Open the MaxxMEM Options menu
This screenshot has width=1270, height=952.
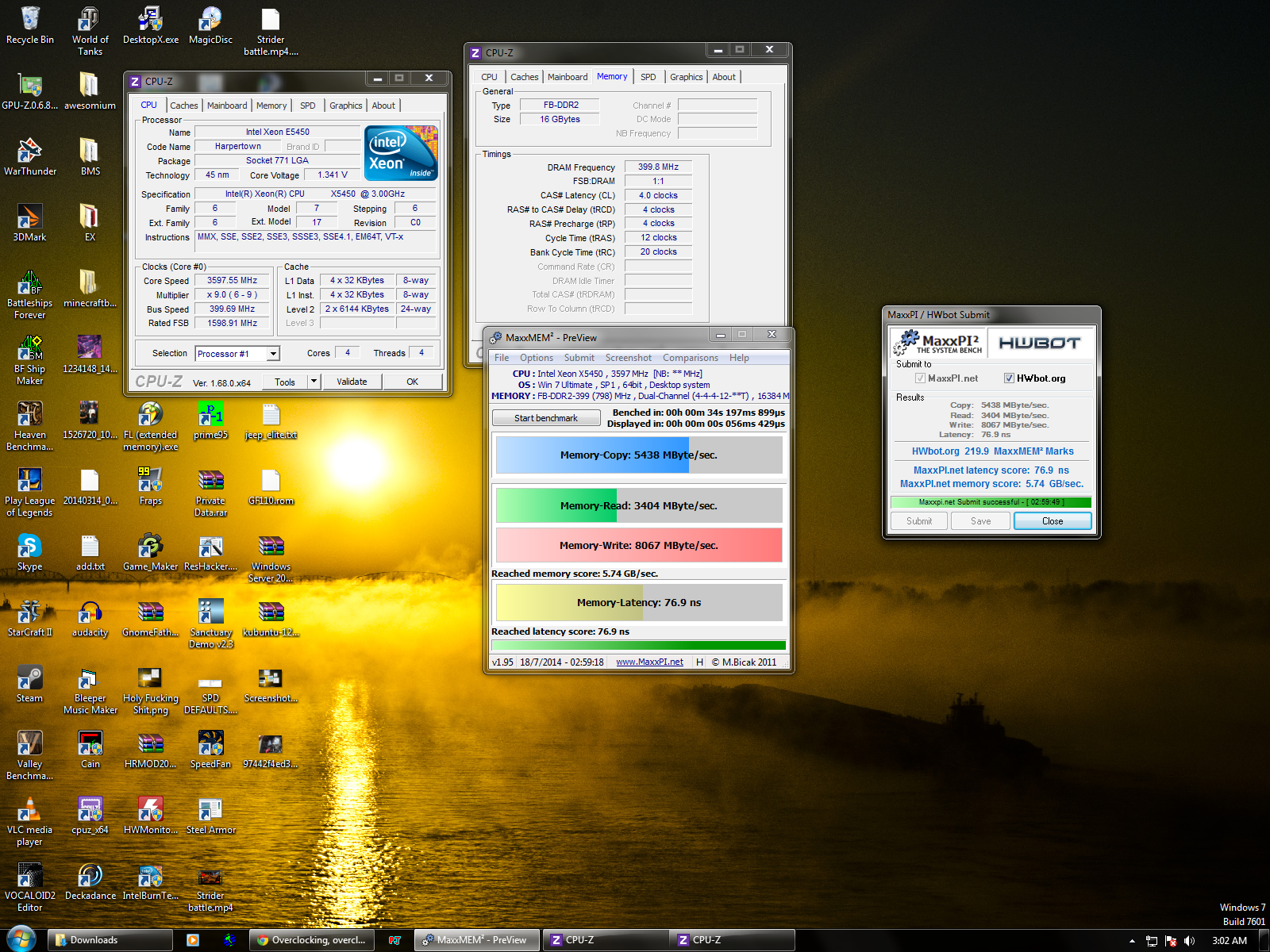tap(537, 358)
